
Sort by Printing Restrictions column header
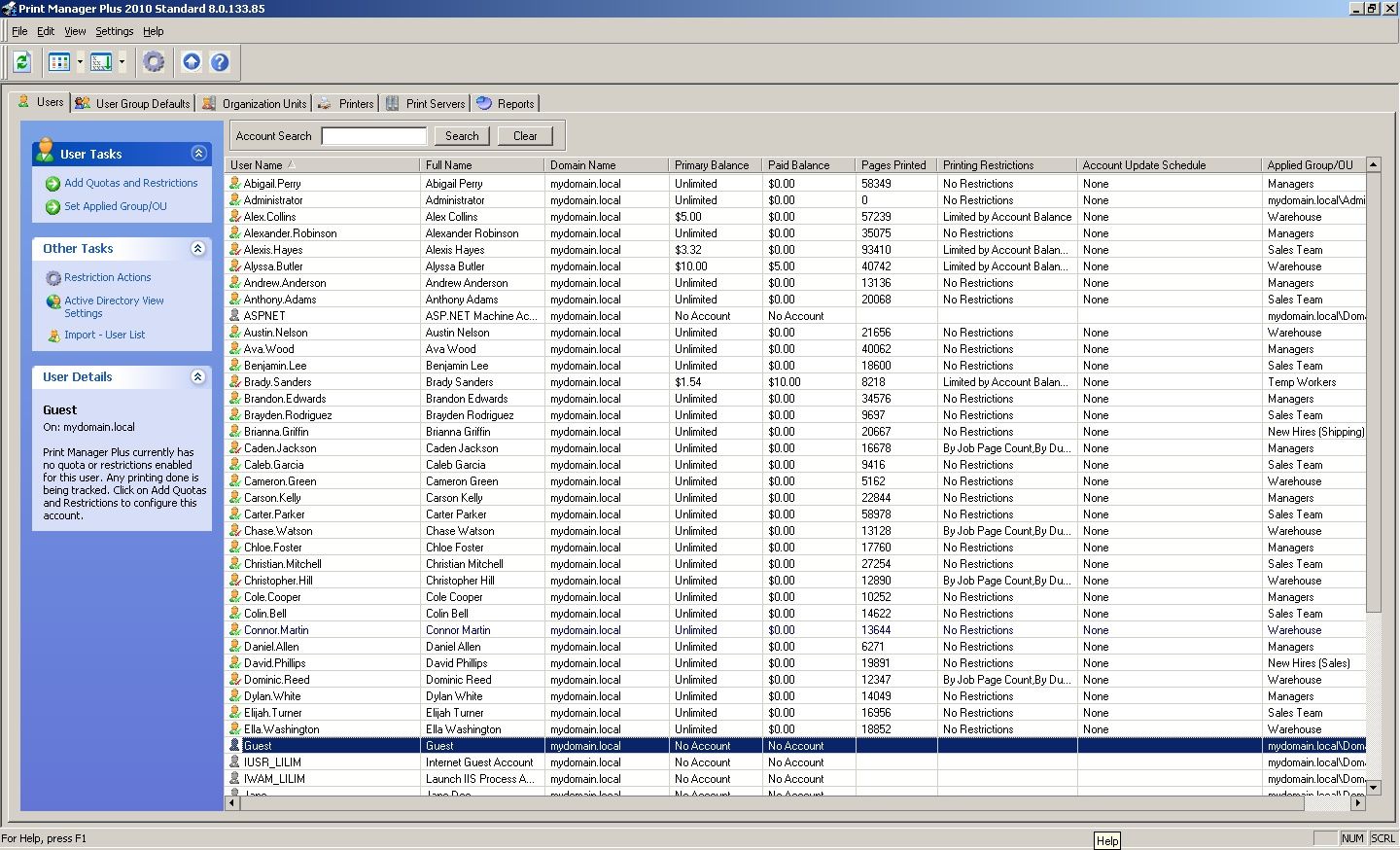coord(1007,165)
